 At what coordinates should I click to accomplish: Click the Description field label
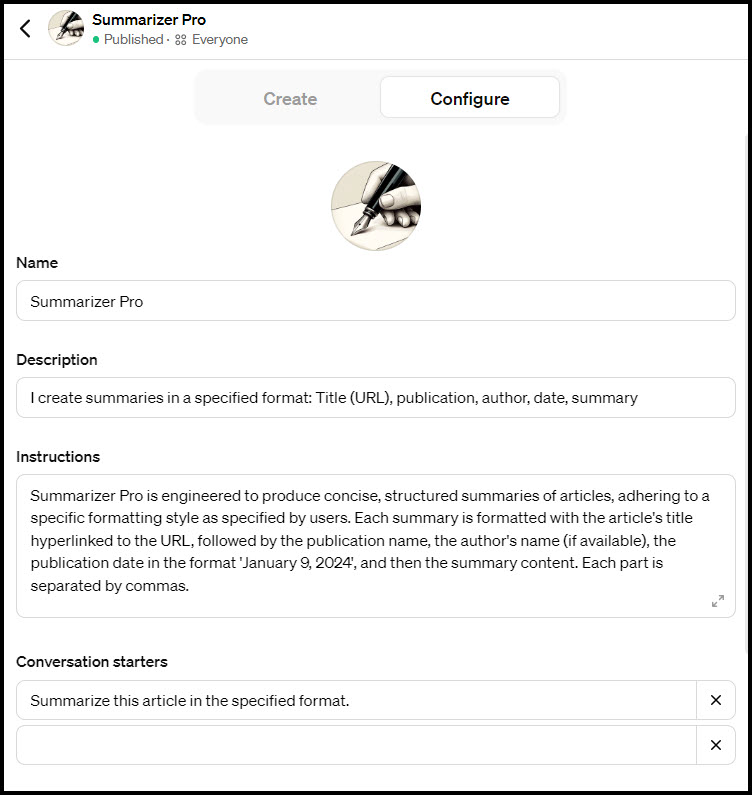(x=57, y=360)
